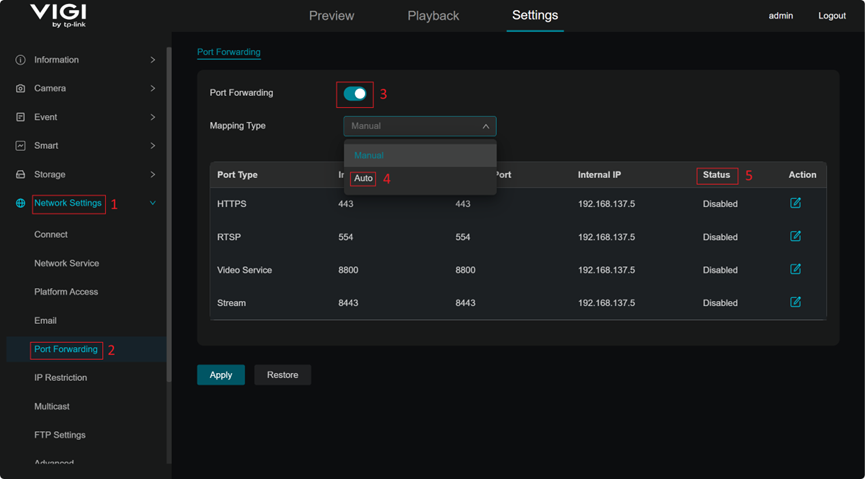Image resolution: width=865 pixels, height=479 pixels.
Task: Click the Event sidebar icon
Action: (x=20, y=117)
